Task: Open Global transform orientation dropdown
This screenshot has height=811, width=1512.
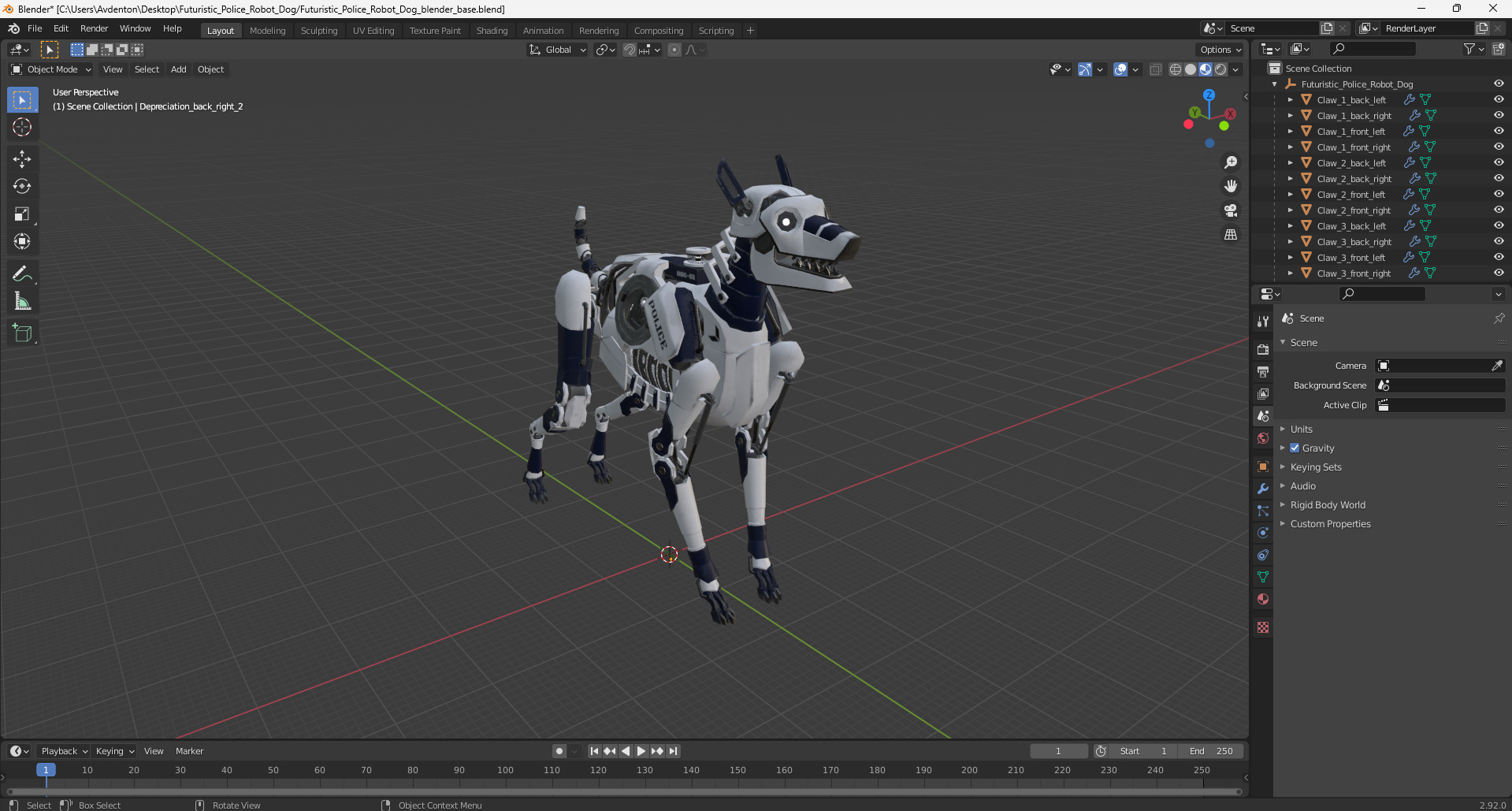Action: point(557,50)
